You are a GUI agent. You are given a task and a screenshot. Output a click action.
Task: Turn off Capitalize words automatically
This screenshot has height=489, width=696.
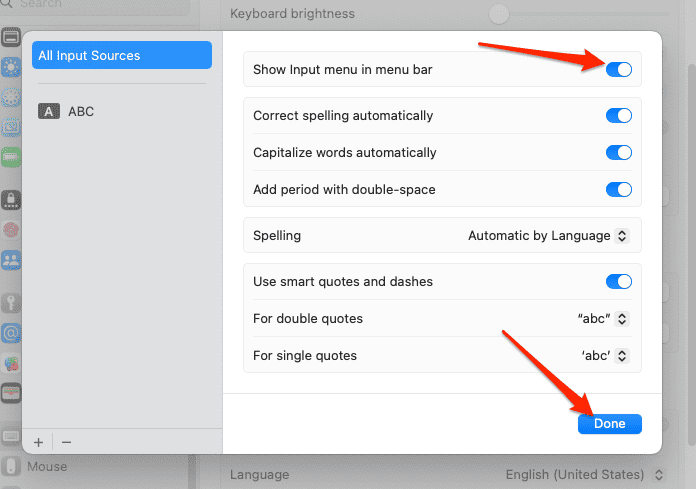pos(619,153)
